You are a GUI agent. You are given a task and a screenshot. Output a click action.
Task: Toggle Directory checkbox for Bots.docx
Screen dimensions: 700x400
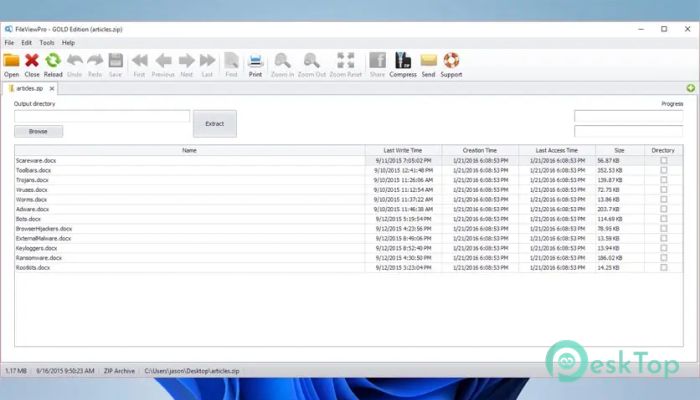tap(663, 219)
